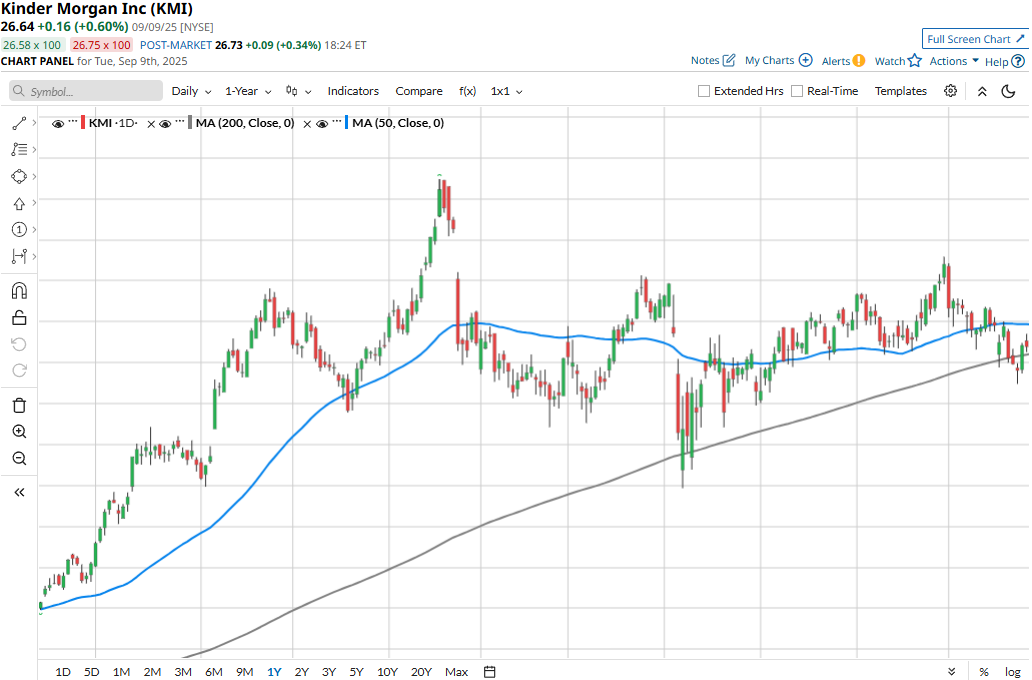Collapse the drawing tools sidebar
The width and height of the screenshot is (1032, 680).
pyautogui.click(x=19, y=492)
